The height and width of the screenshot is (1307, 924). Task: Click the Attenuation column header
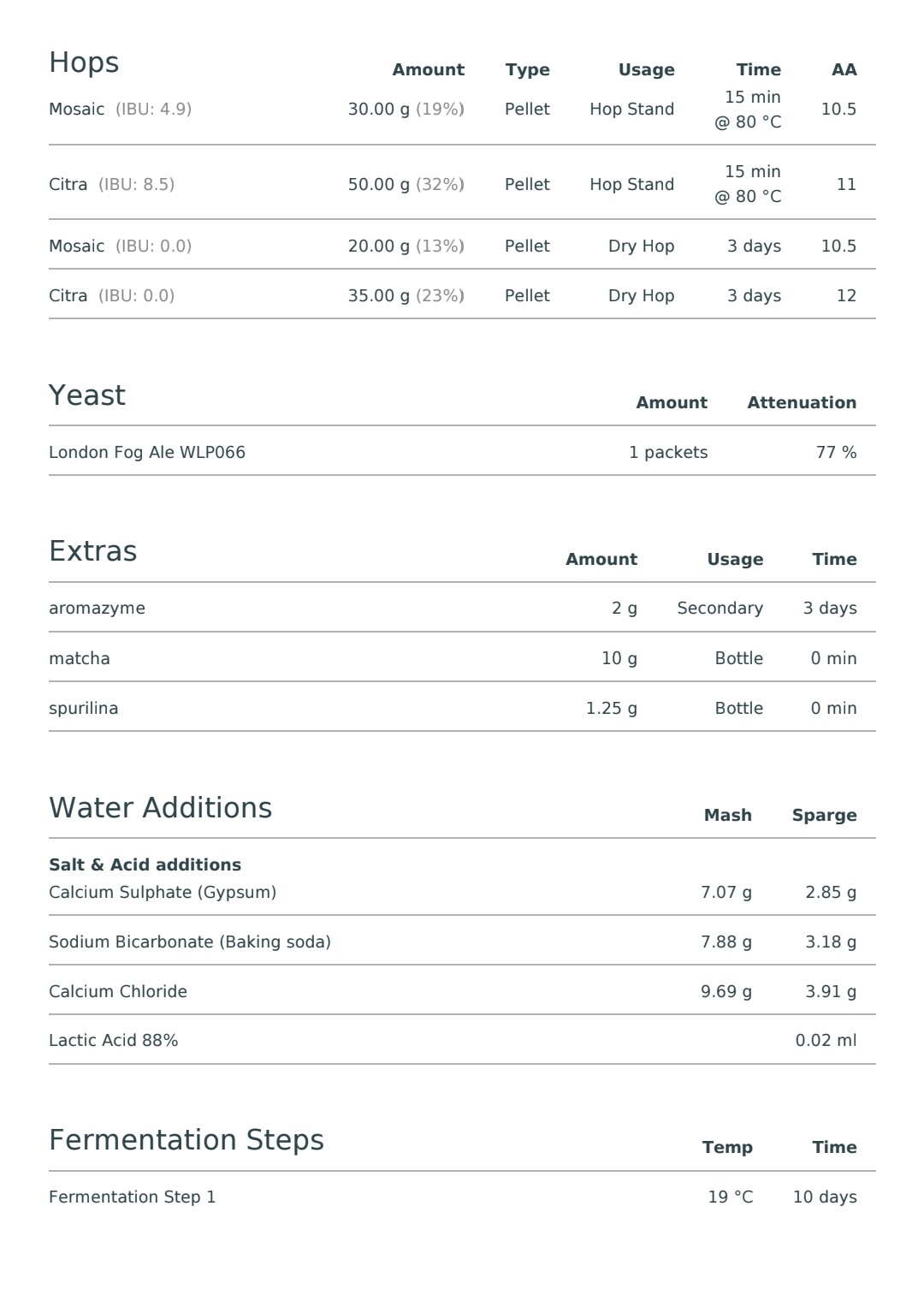pyautogui.click(x=802, y=403)
